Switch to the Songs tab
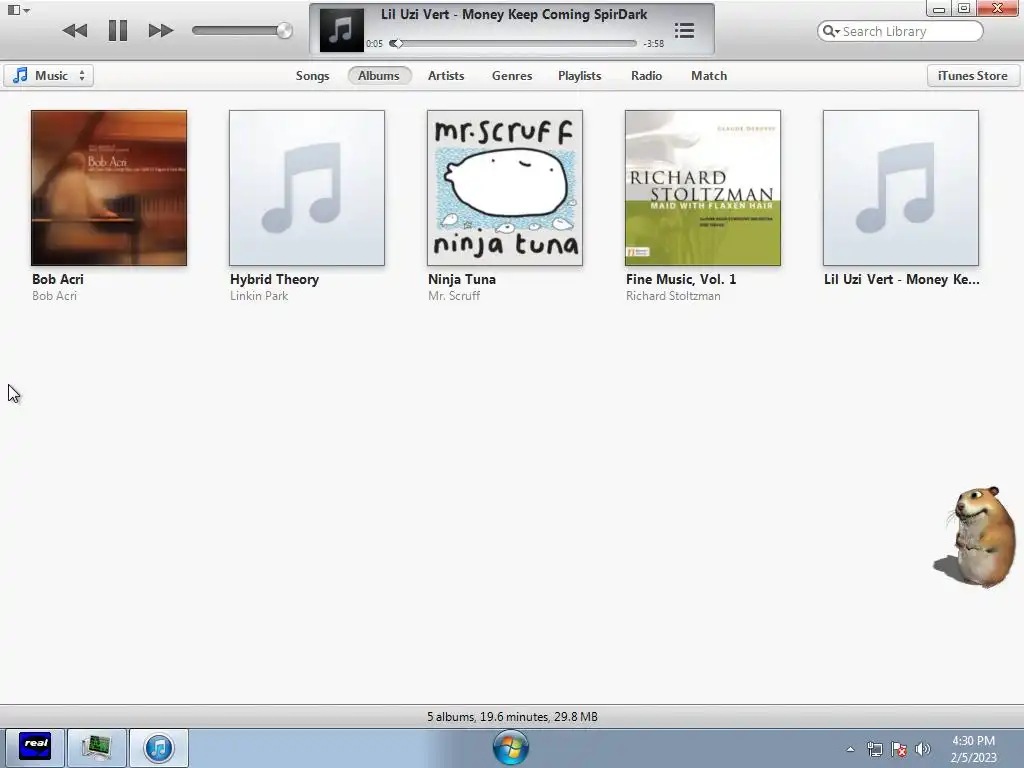Image resolution: width=1024 pixels, height=768 pixels. click(x=312, y=76)
